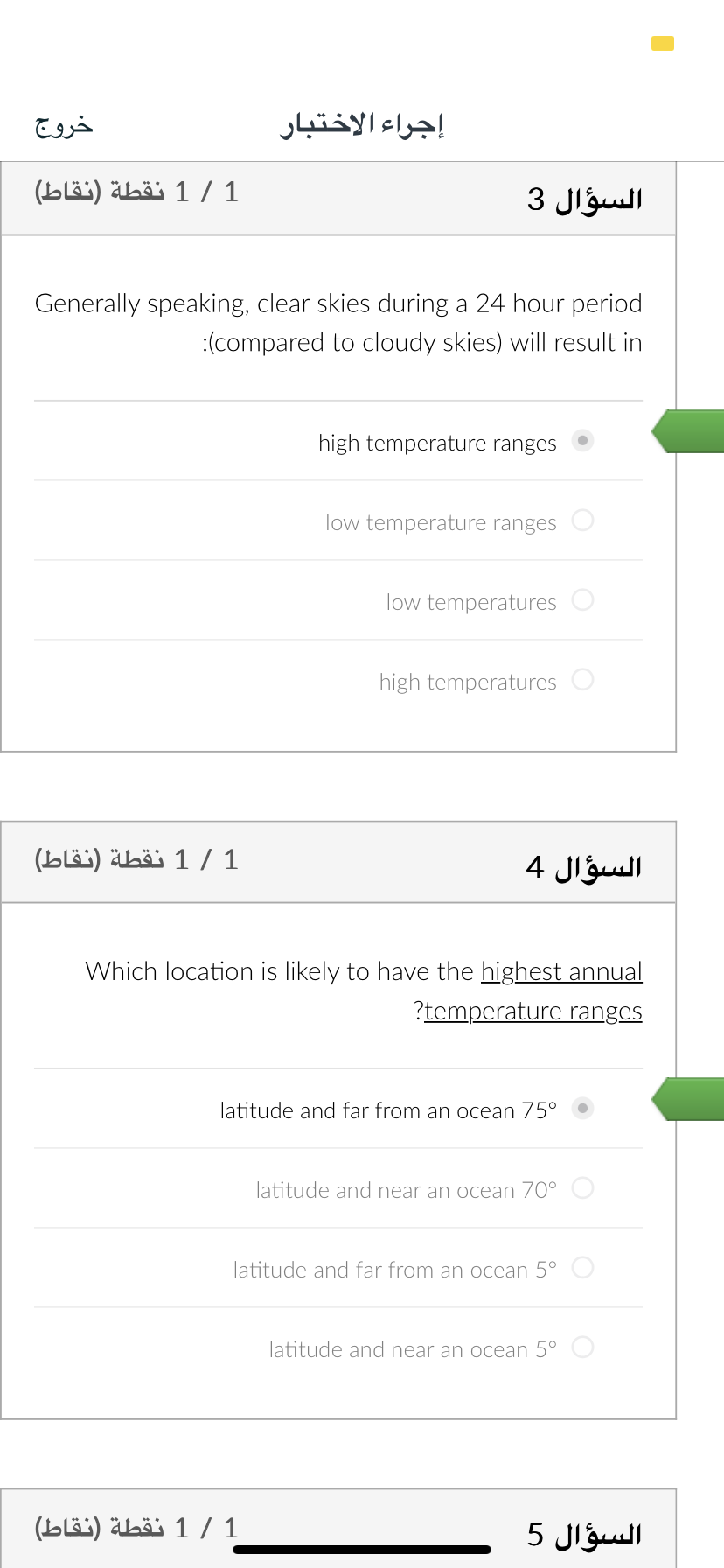Select the 'low temperature ranges' radio button
This screenshot has width=724, height=1568.
click(582, 520)
